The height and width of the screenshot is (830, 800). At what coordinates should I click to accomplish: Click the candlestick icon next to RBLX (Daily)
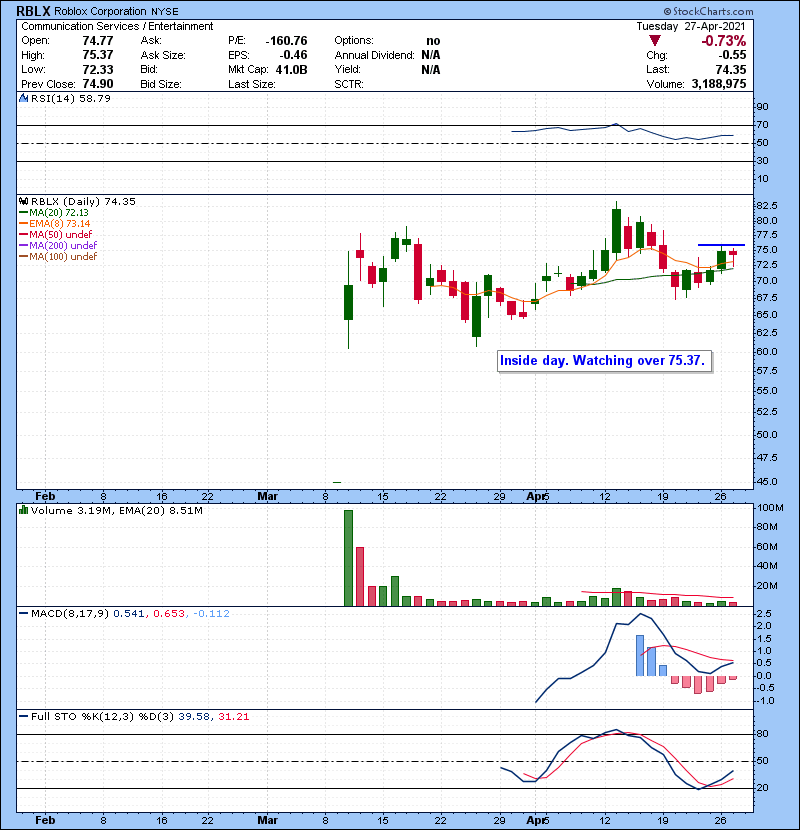click(23, 201)
